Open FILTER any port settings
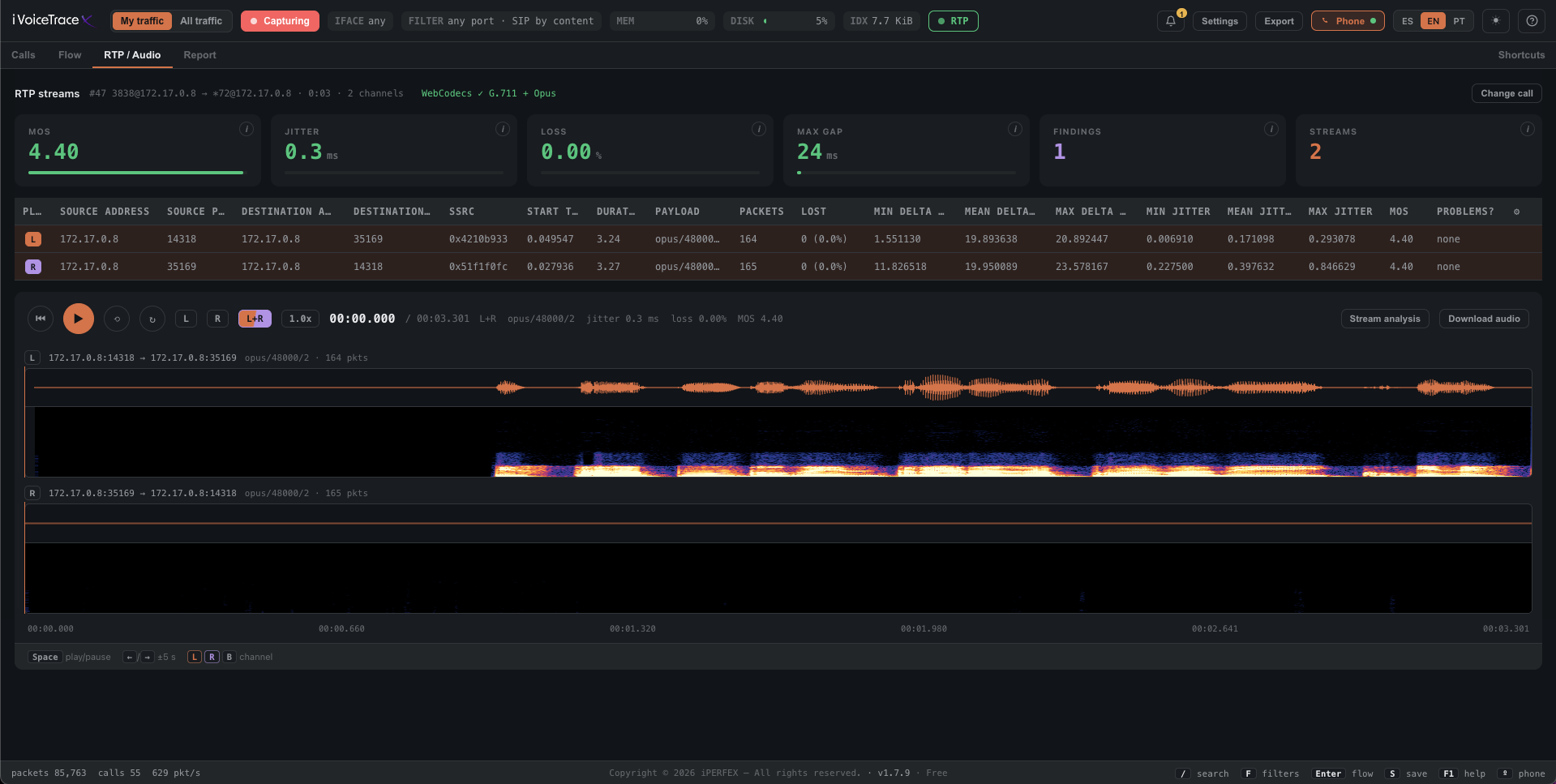Screen dimensions: 1556x784 pos(501,21)
